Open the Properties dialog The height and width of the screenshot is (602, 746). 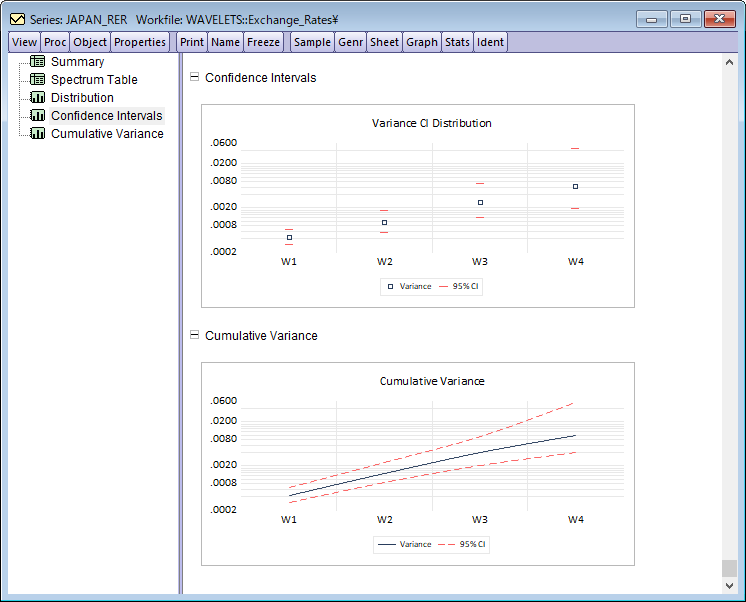coord(140,42)
